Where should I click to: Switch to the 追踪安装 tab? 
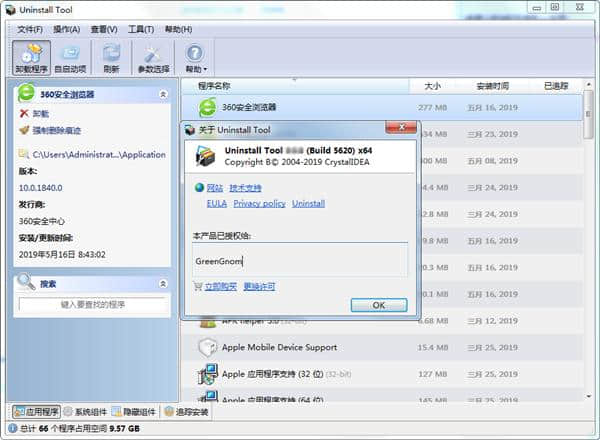tap(187, 412)
